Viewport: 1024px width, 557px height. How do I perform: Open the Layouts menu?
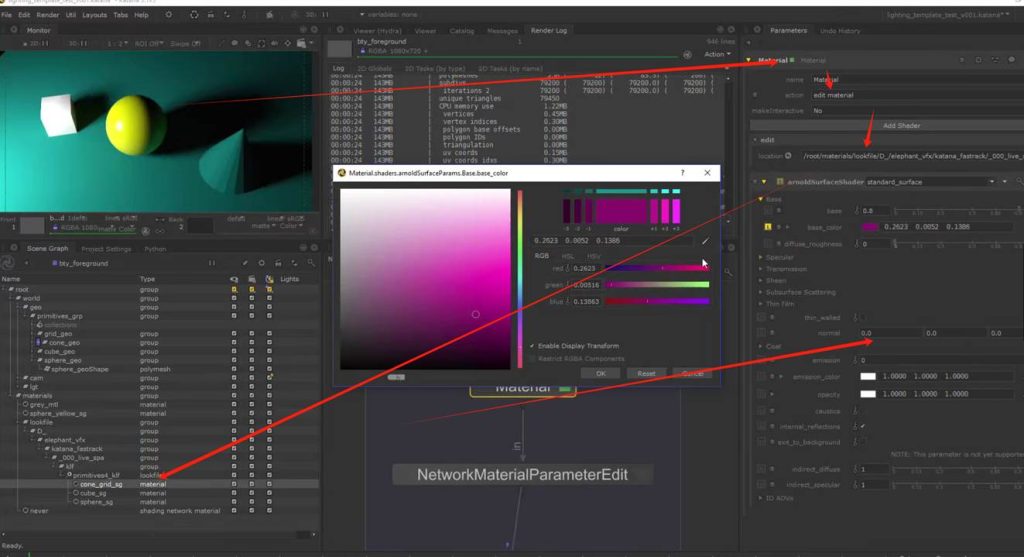(x=94, y=15)
